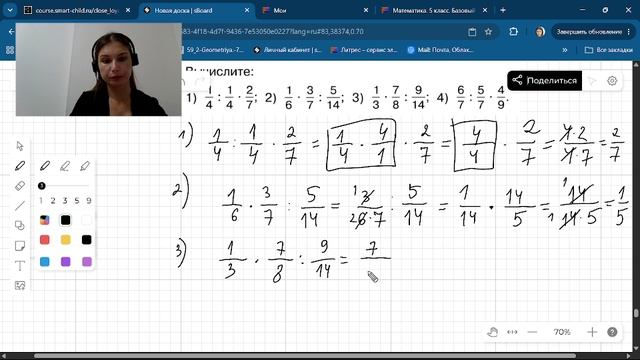Click the send arrow next to share

tap(592, 81)
